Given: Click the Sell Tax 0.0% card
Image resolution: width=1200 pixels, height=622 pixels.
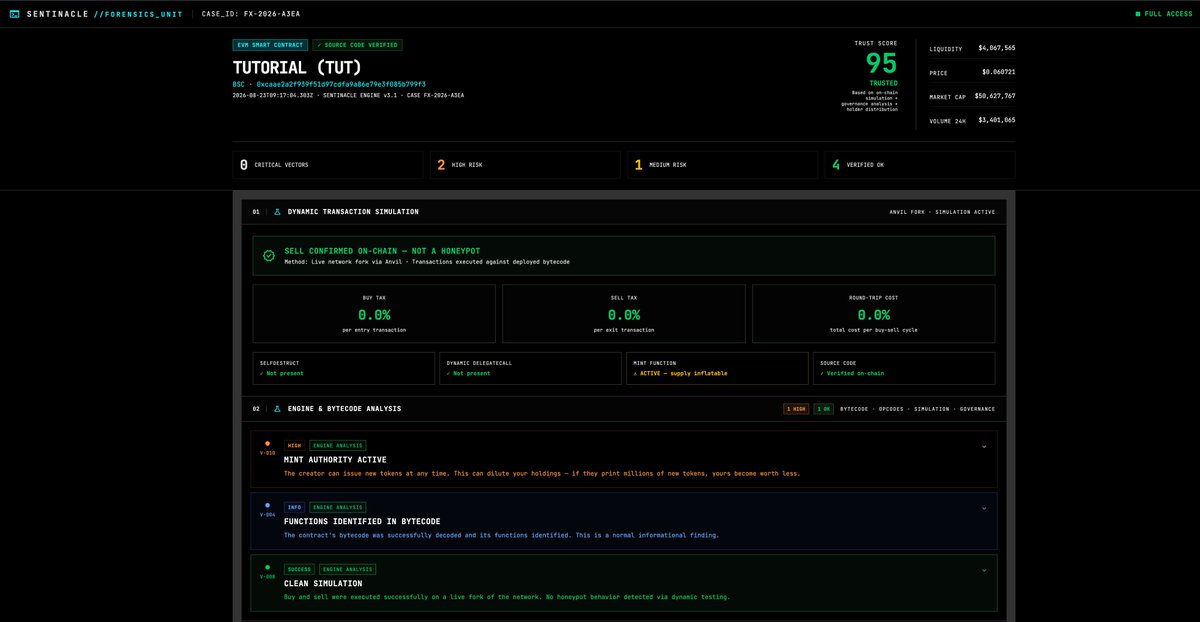Looking at the screenshot, I should pos(623,314).
